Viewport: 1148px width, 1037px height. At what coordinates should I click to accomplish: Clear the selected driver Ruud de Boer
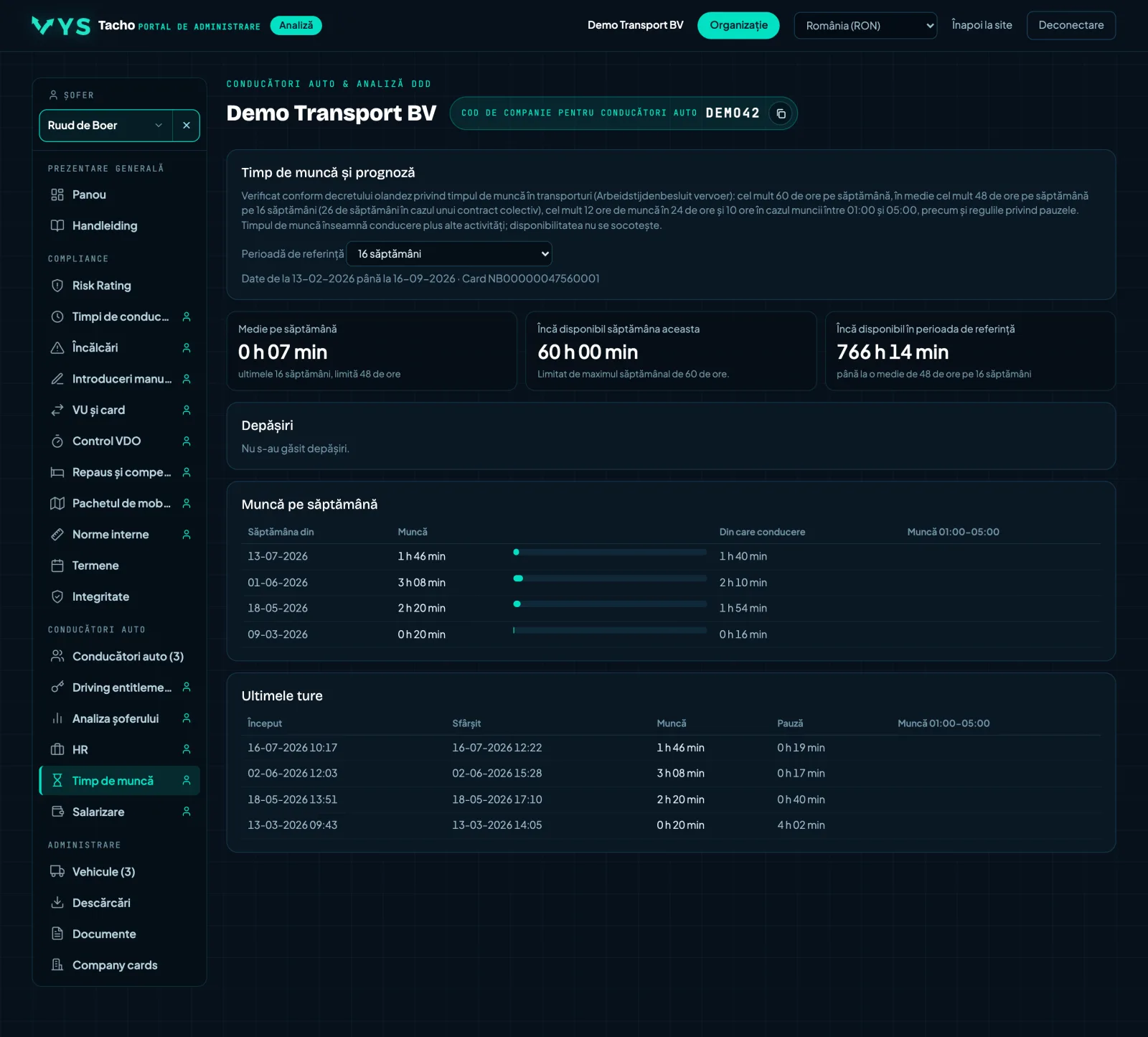coord(187,126)
